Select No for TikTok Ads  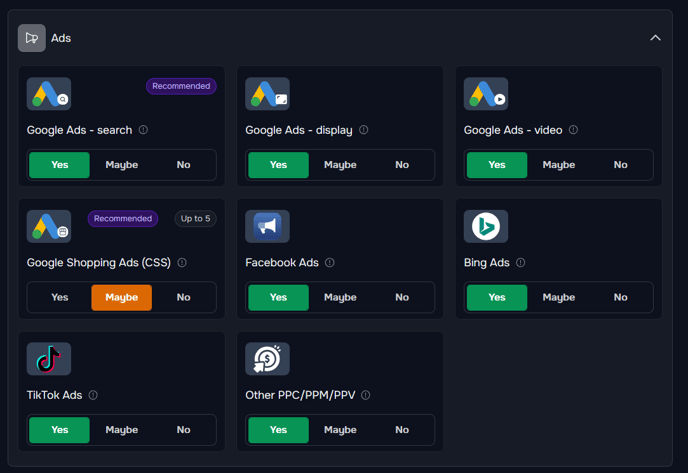(x=183, y=430)
